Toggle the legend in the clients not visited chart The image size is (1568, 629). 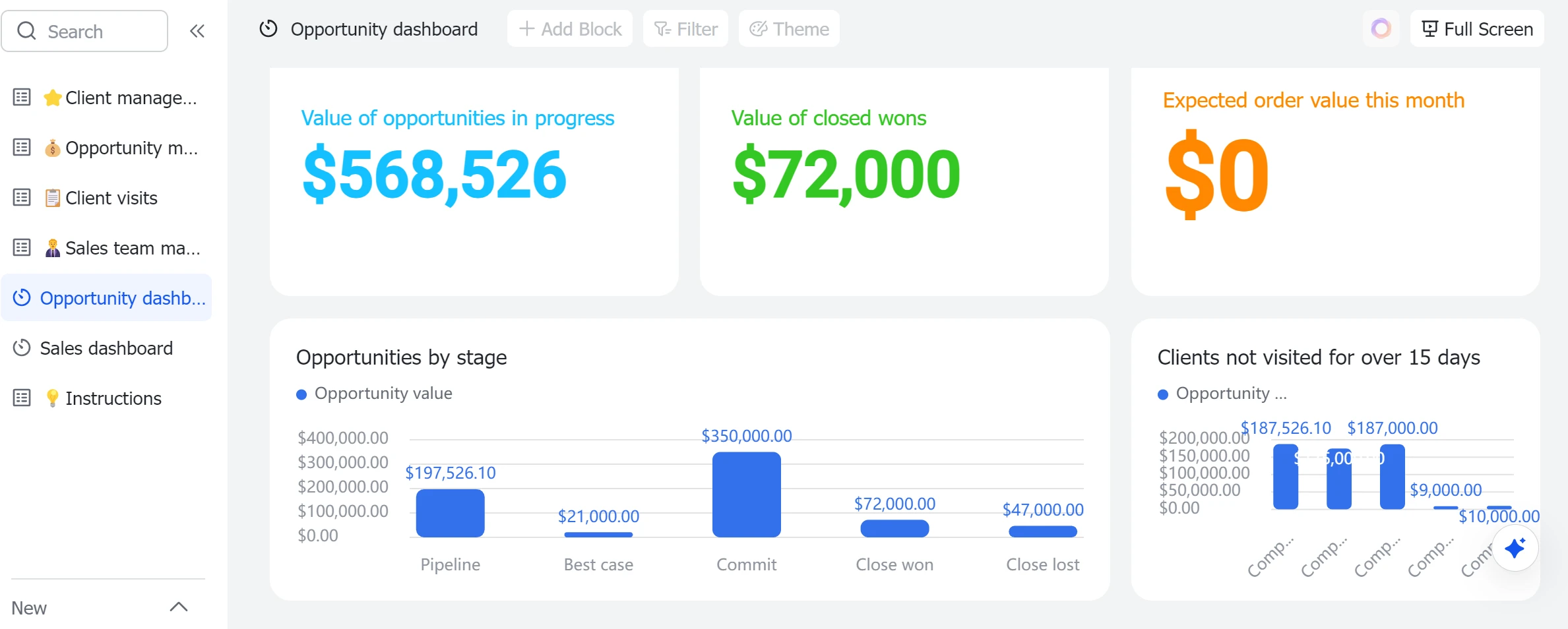click(x=1163, y=394)
